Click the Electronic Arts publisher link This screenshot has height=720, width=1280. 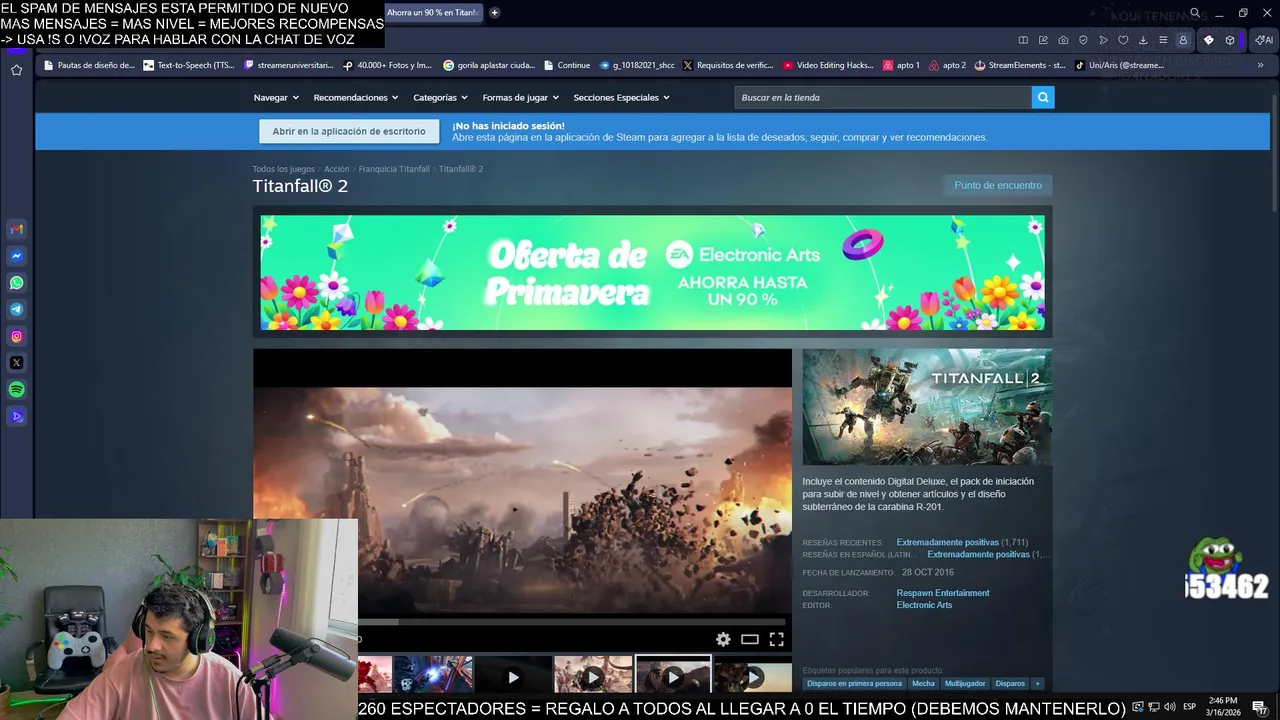click(924, 605)
